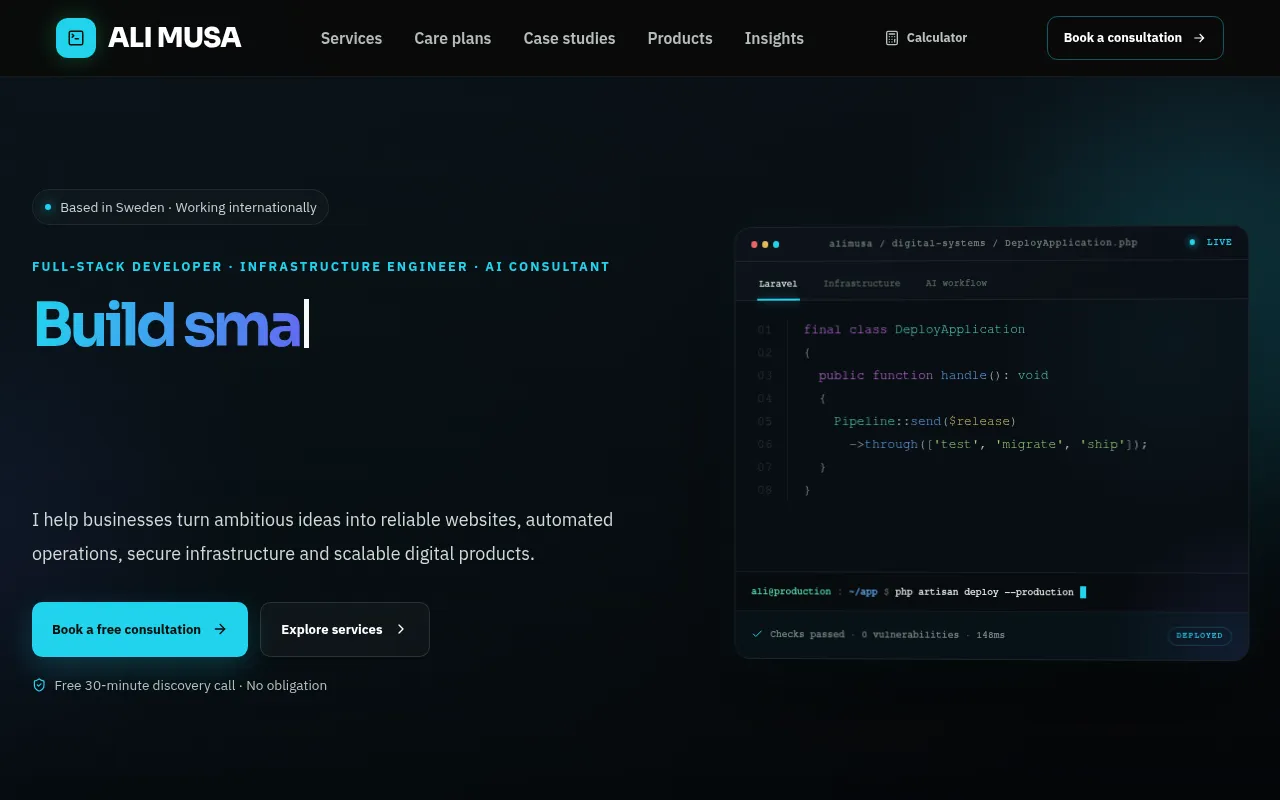Click the red dot in the code window
This screenshot has width=1280, height=800.
pyautogui.click(x=755, y=244)
